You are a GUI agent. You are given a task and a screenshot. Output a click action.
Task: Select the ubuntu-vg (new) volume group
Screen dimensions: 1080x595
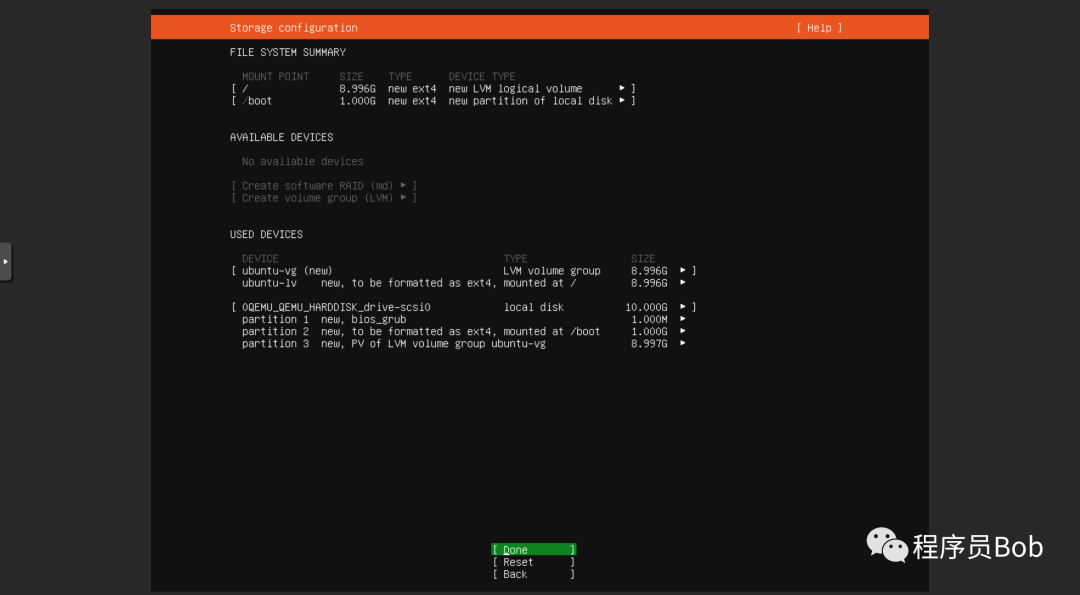464,271
